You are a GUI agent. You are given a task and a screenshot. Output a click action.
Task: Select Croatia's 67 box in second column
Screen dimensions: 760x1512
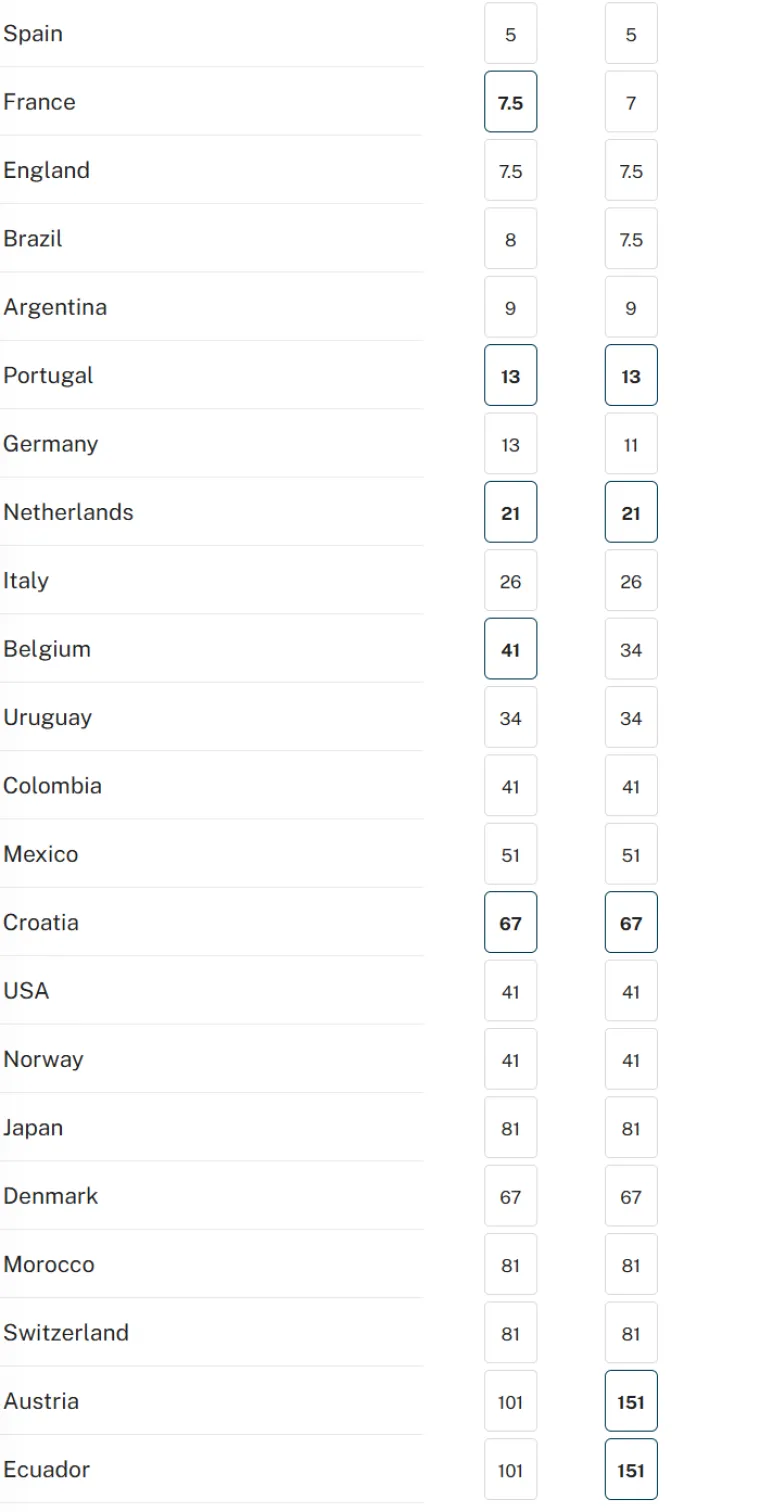point(631,922)
